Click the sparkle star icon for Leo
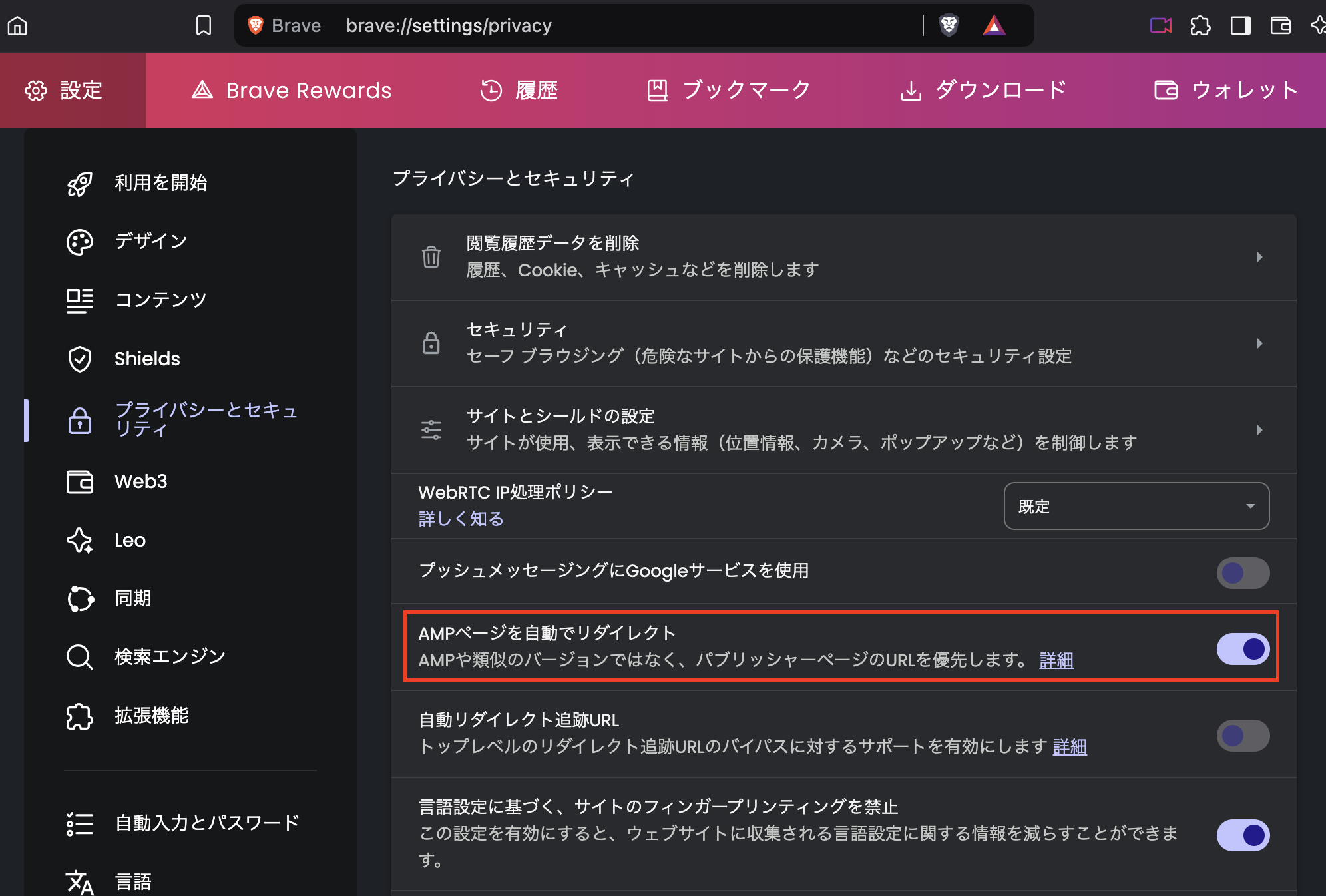This screenshot has height=896, width=1326. [x=80, y=541]
